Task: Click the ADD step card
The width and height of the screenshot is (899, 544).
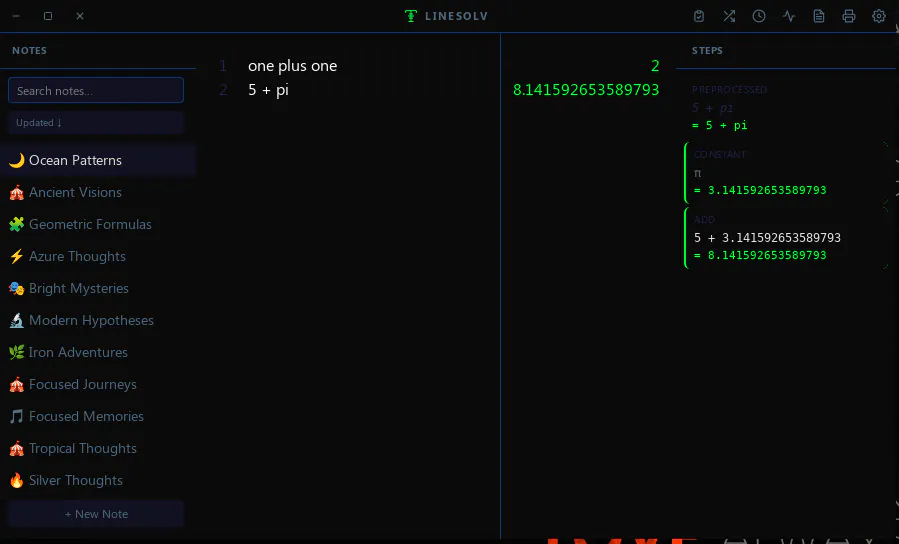Action: 786,238
